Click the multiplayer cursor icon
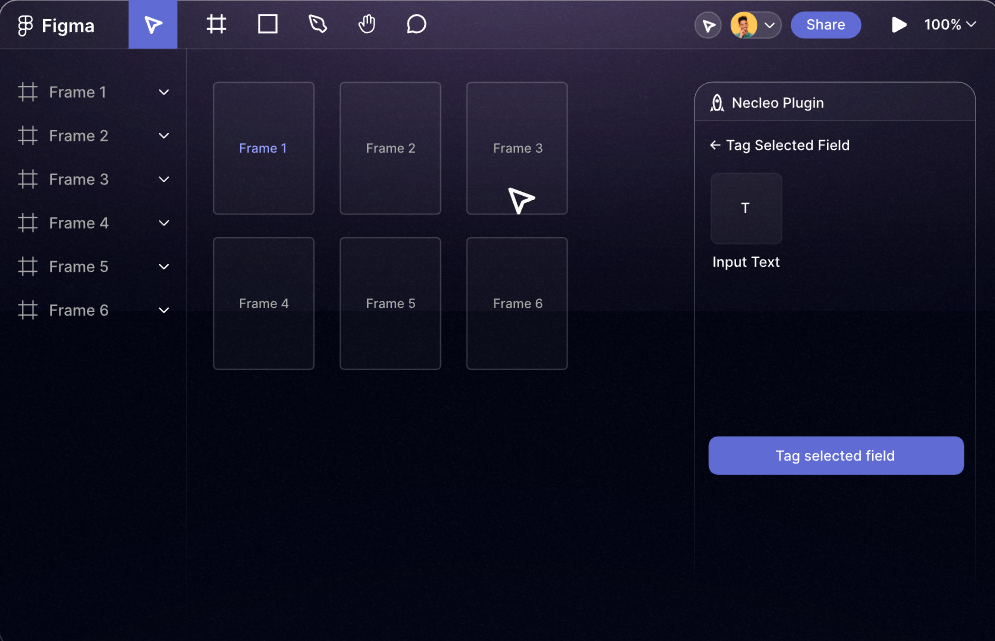This screenshot has height=641, width=995. [708, 25]
